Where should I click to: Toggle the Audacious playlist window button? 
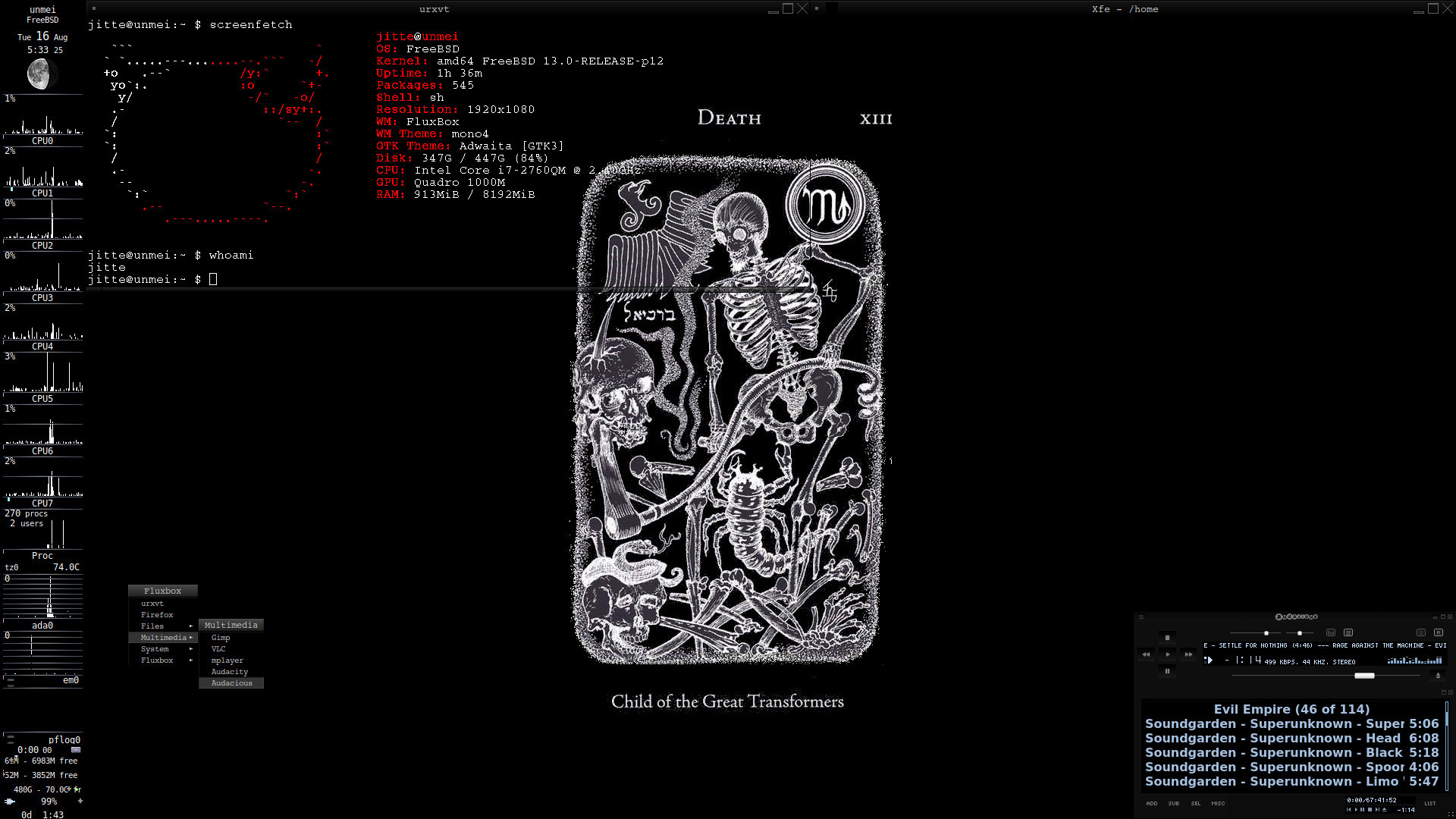[1348, 632]
